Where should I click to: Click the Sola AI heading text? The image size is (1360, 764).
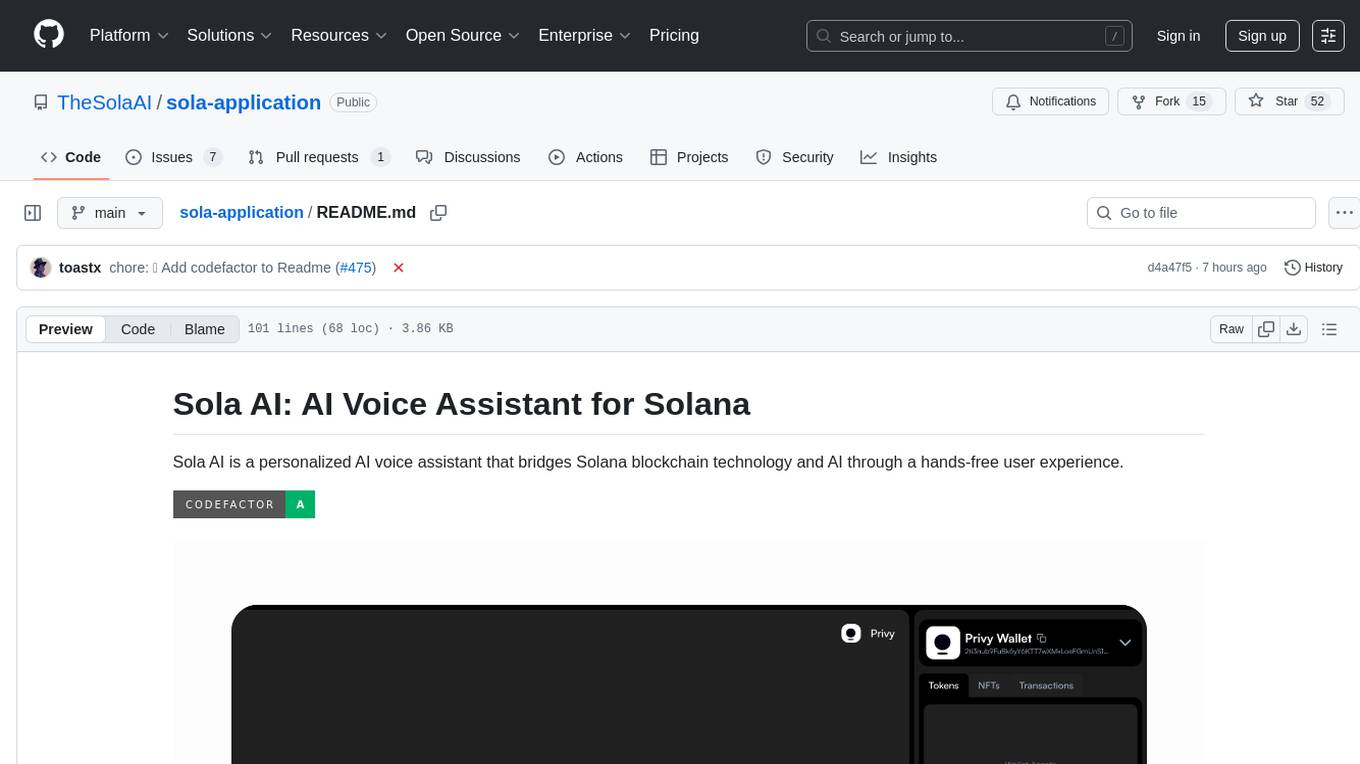(x=461, y=403)
